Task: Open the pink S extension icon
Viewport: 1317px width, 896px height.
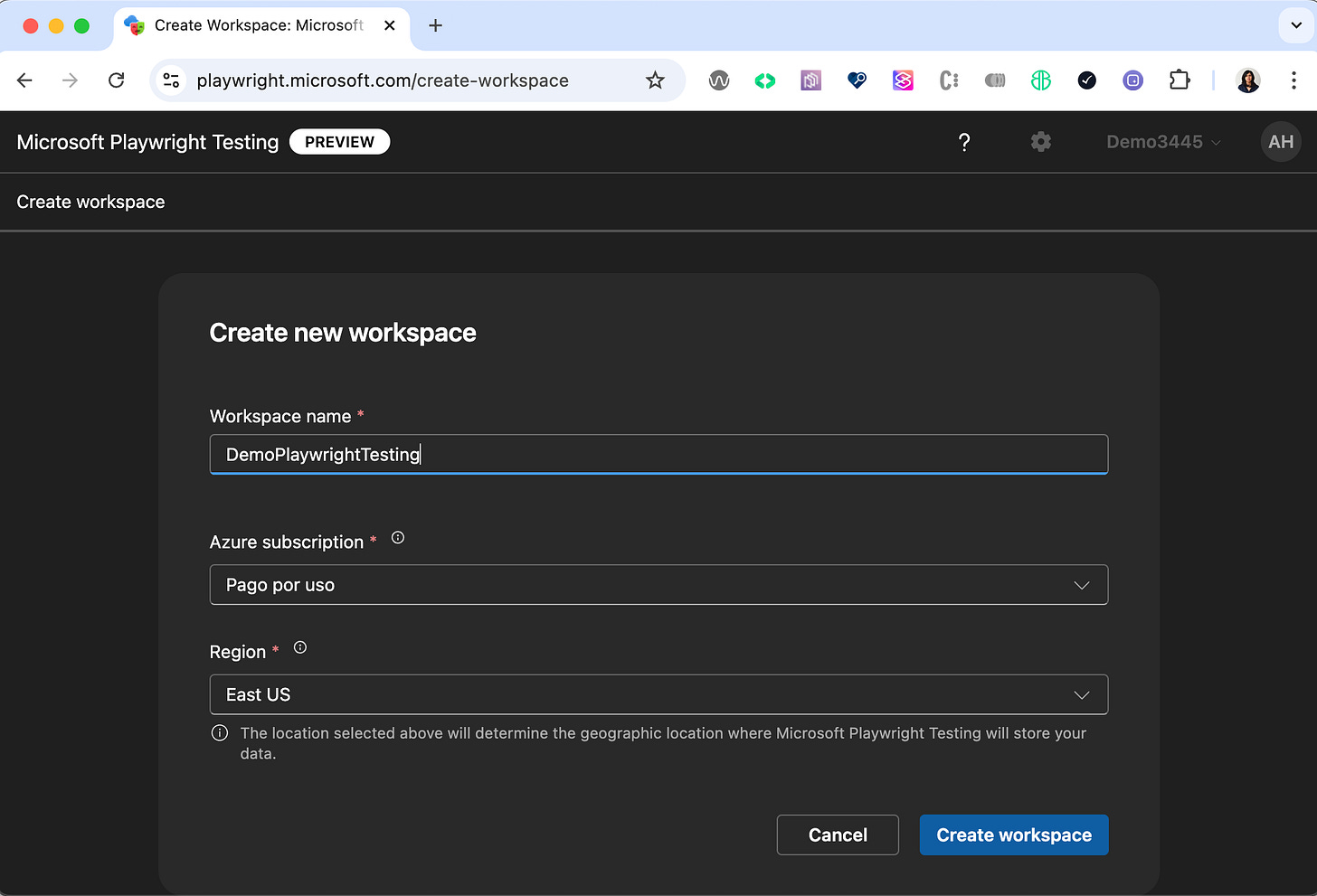Action: 903,80
